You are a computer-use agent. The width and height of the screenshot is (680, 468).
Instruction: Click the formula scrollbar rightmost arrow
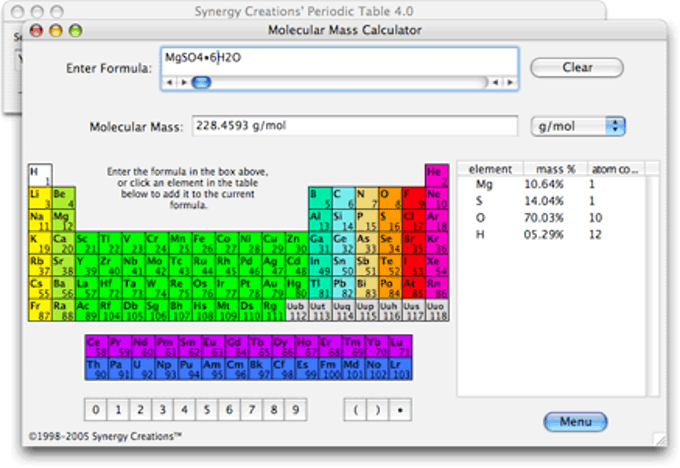(510, 82)
